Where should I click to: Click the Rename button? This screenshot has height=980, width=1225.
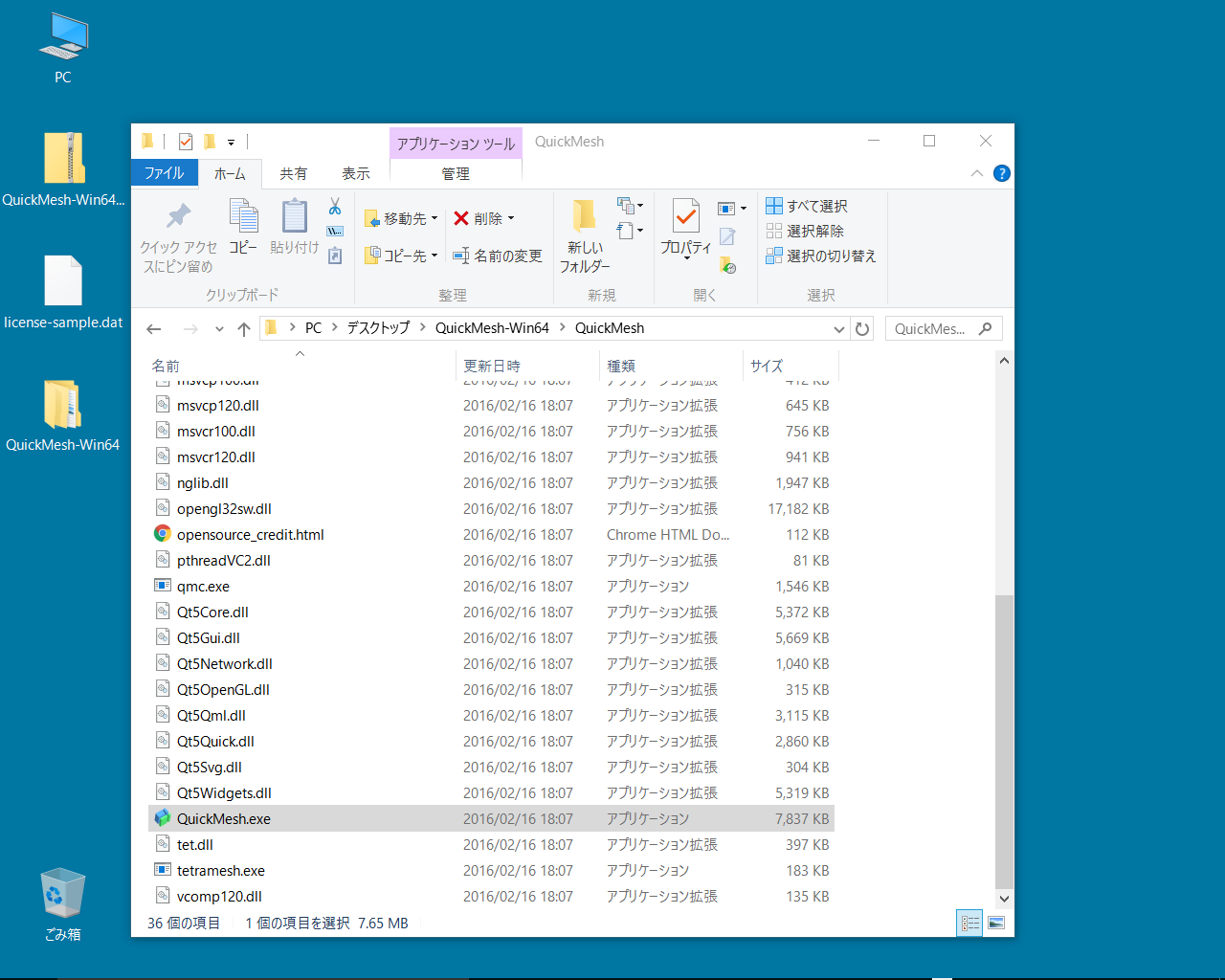click(498, 256)
